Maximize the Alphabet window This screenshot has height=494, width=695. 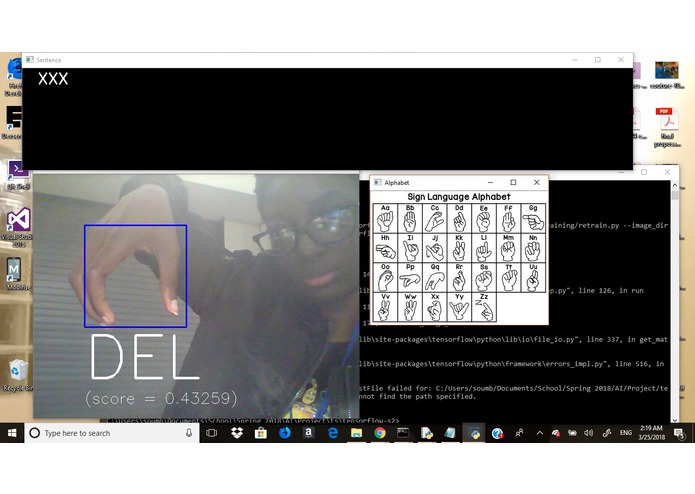click(x=513, y=183)
